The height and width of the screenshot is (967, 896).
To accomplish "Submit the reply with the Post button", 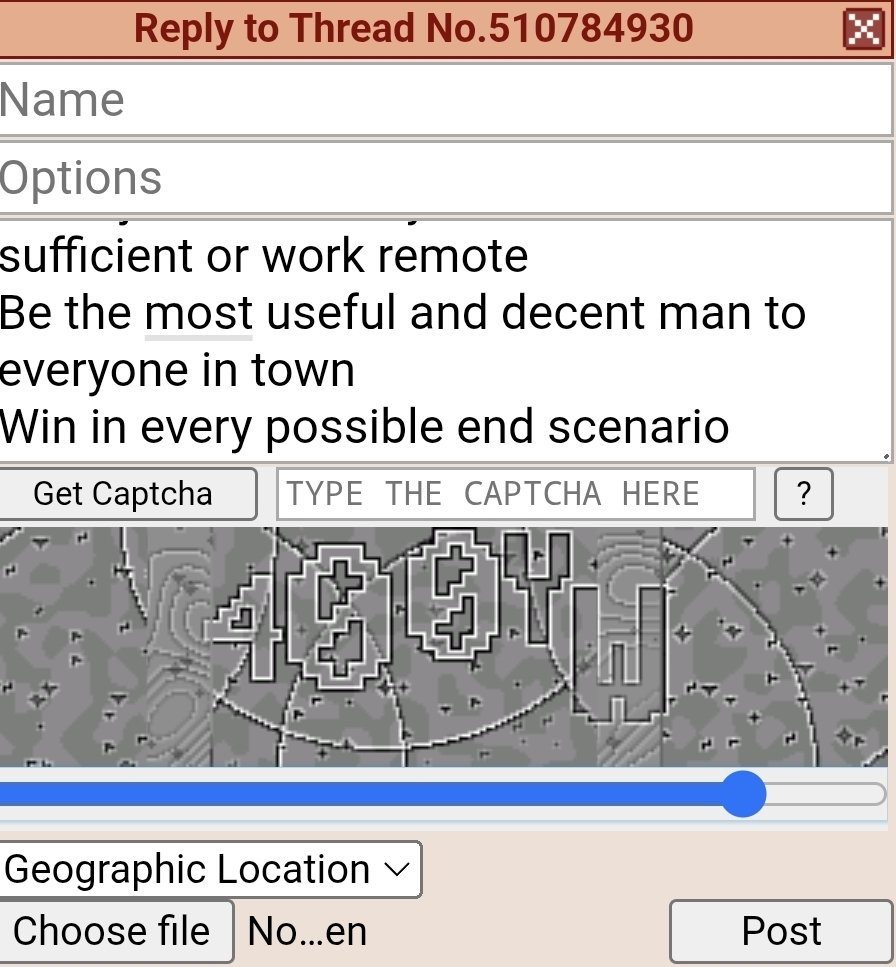I will [781, 931].
